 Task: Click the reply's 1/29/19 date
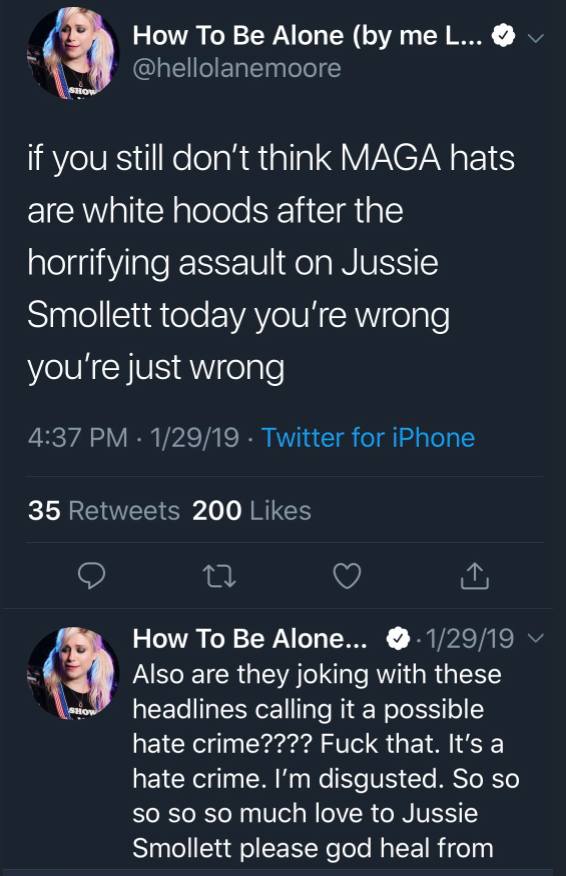click(x=470, y=639)
